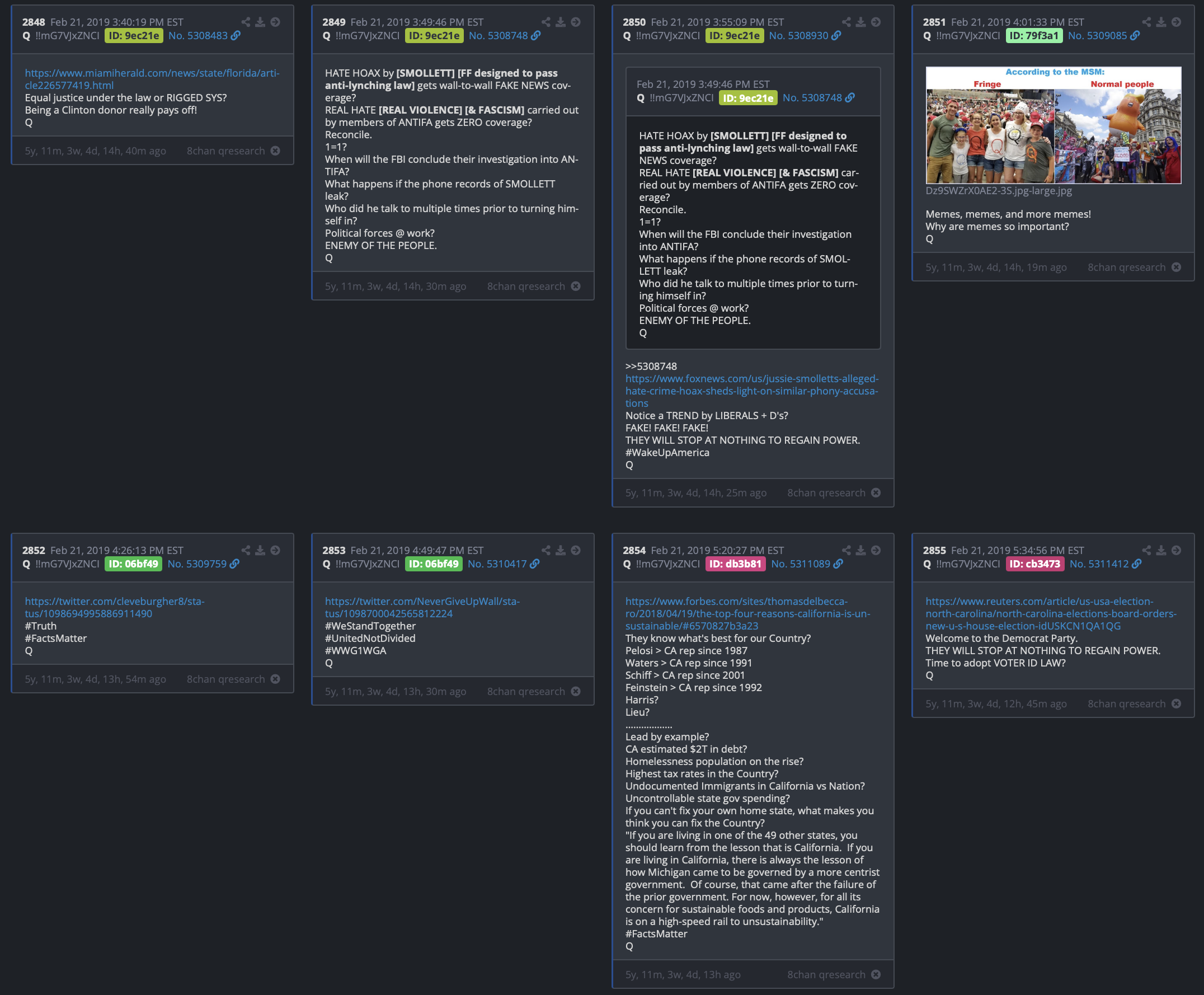Click download icon on post 2848
Image resolution: width=1204 pixels, height=995 pixels.
[260, 22]
